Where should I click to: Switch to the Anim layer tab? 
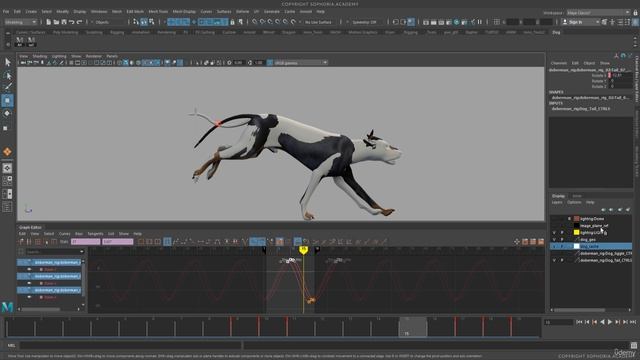[577, 196]
